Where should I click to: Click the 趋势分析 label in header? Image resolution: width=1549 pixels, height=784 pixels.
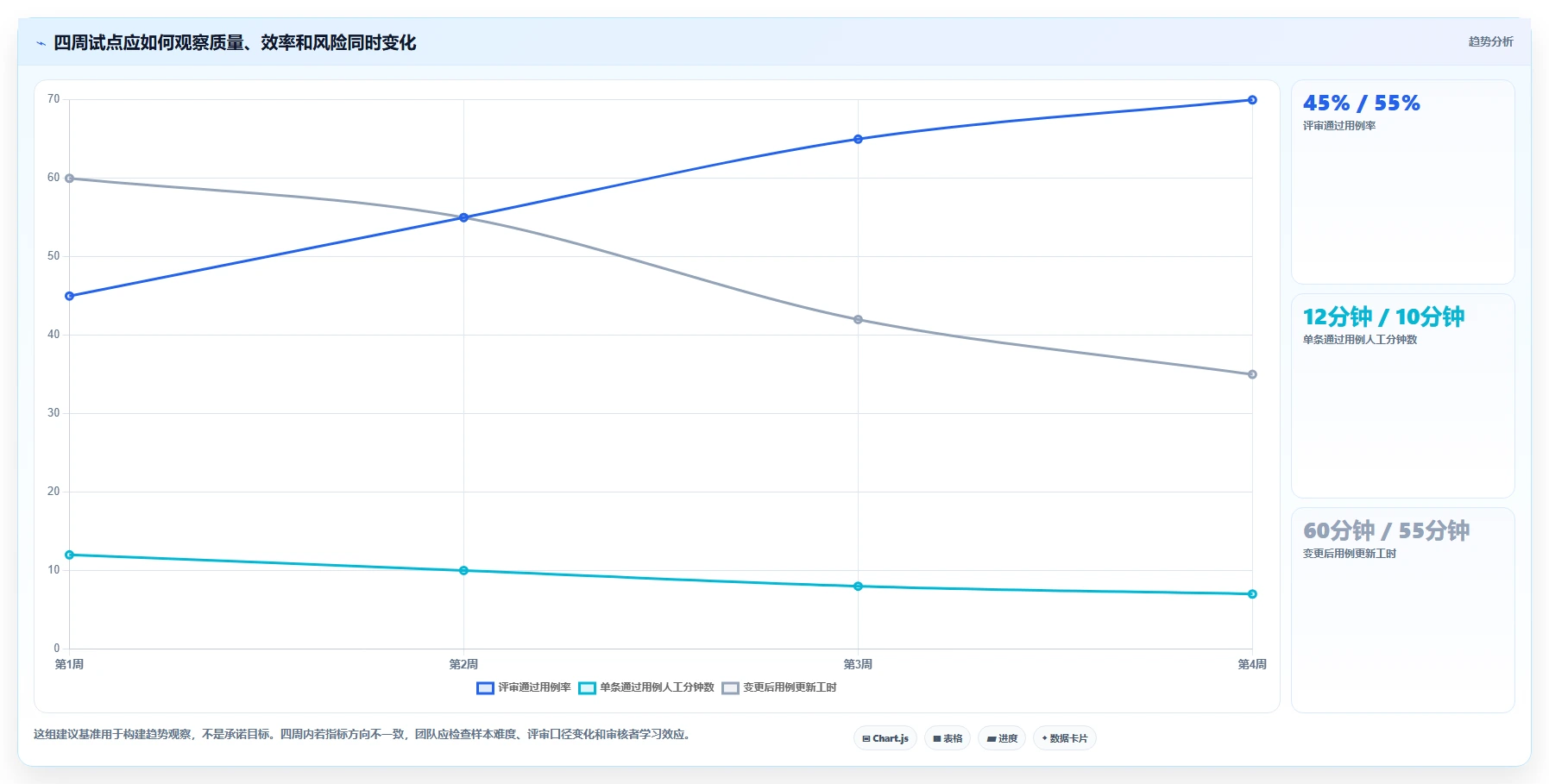(1490, 41)
